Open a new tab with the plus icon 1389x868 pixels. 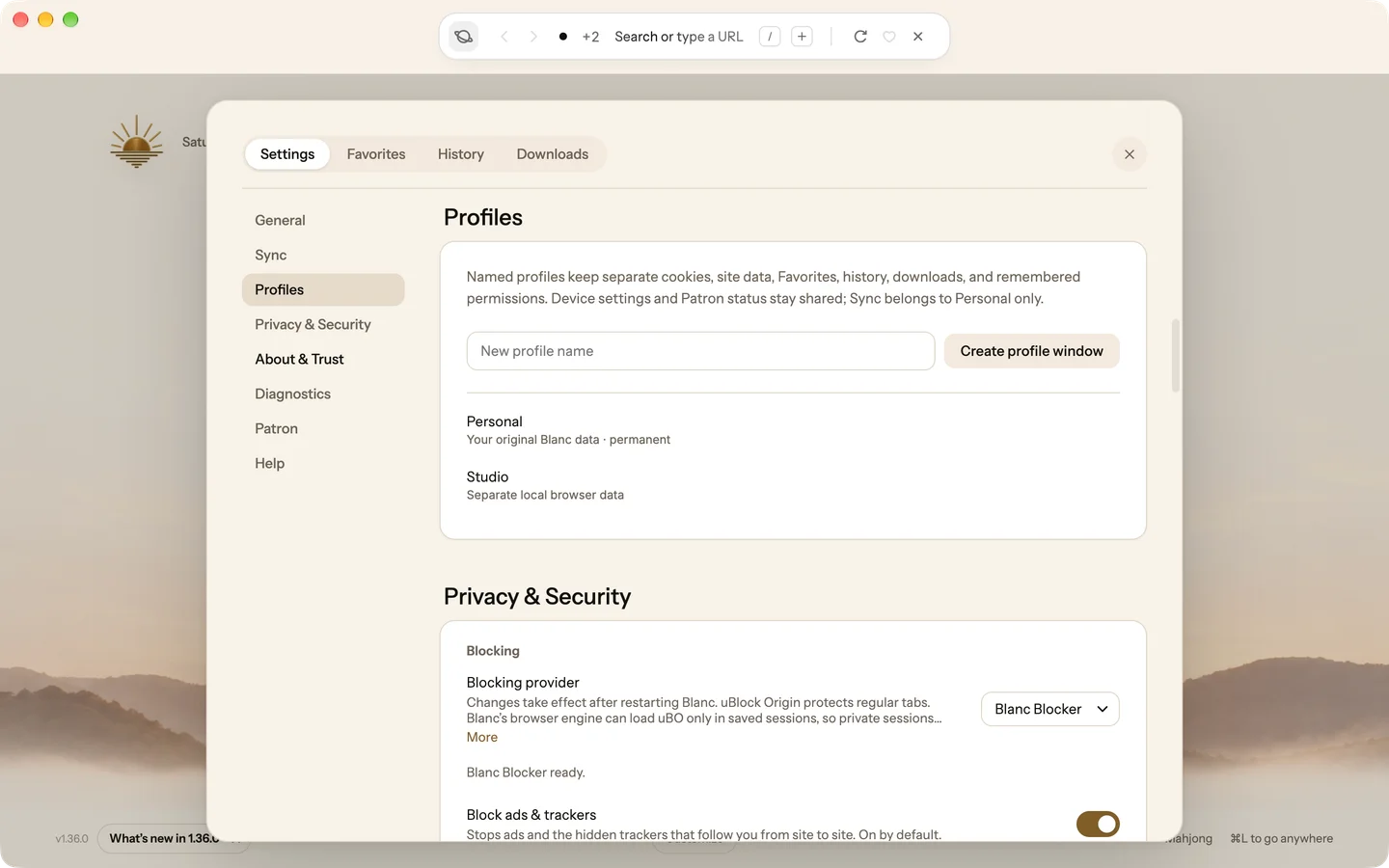[802, 37]
